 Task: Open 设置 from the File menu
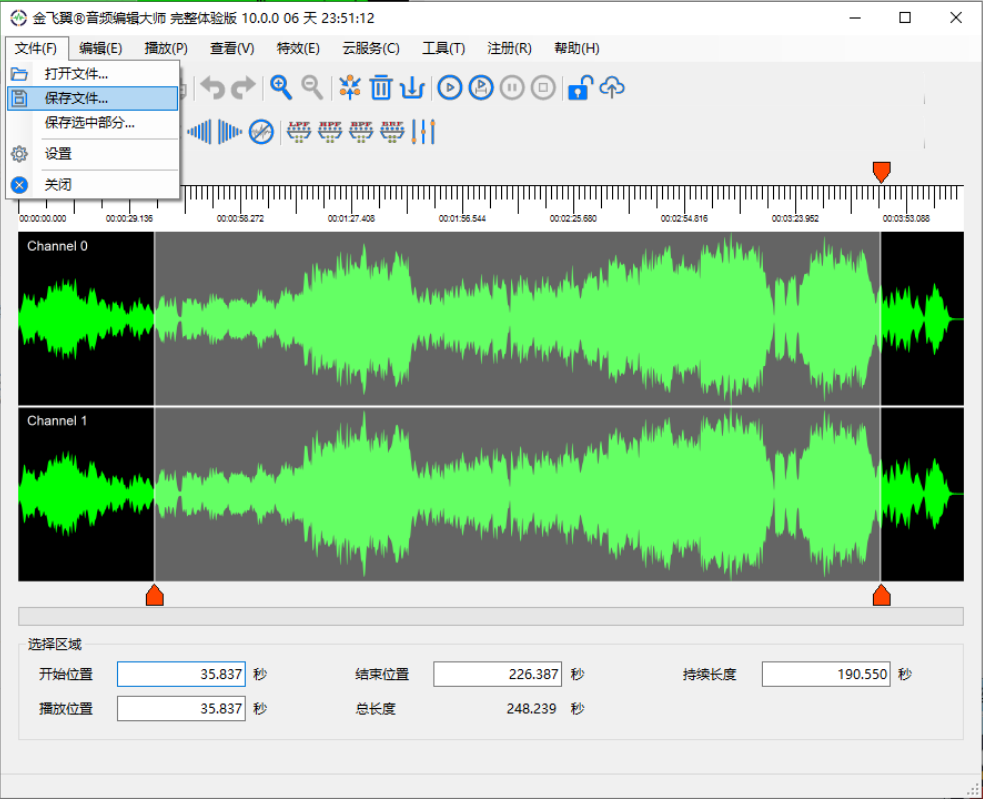click(x=58, y=154)
